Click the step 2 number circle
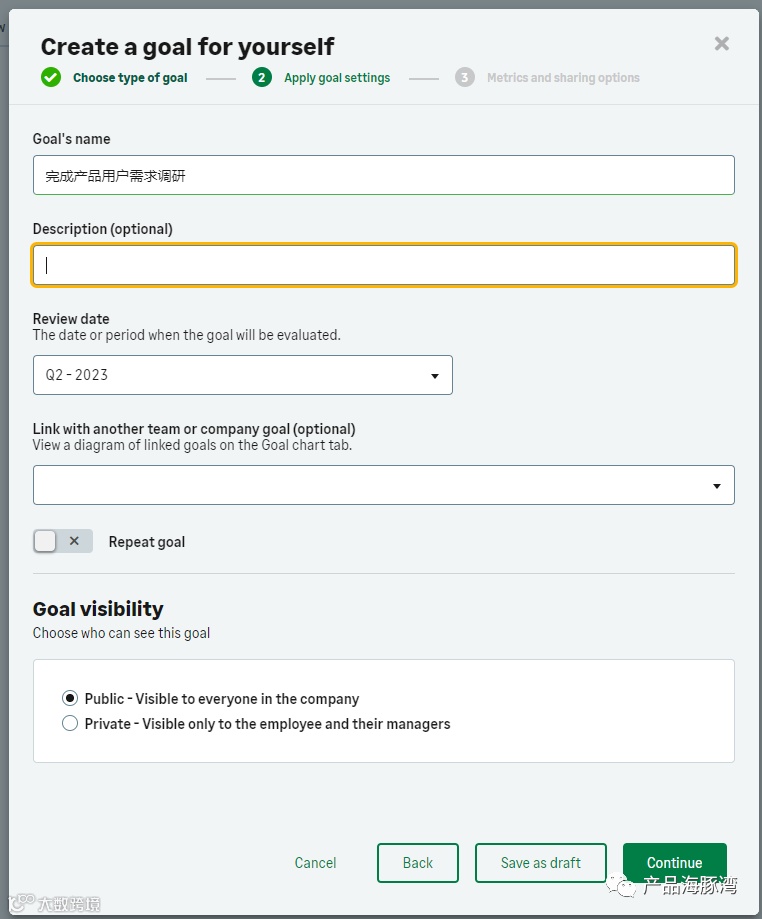Screen dimensions: 762x919 [x=262, y=77]
